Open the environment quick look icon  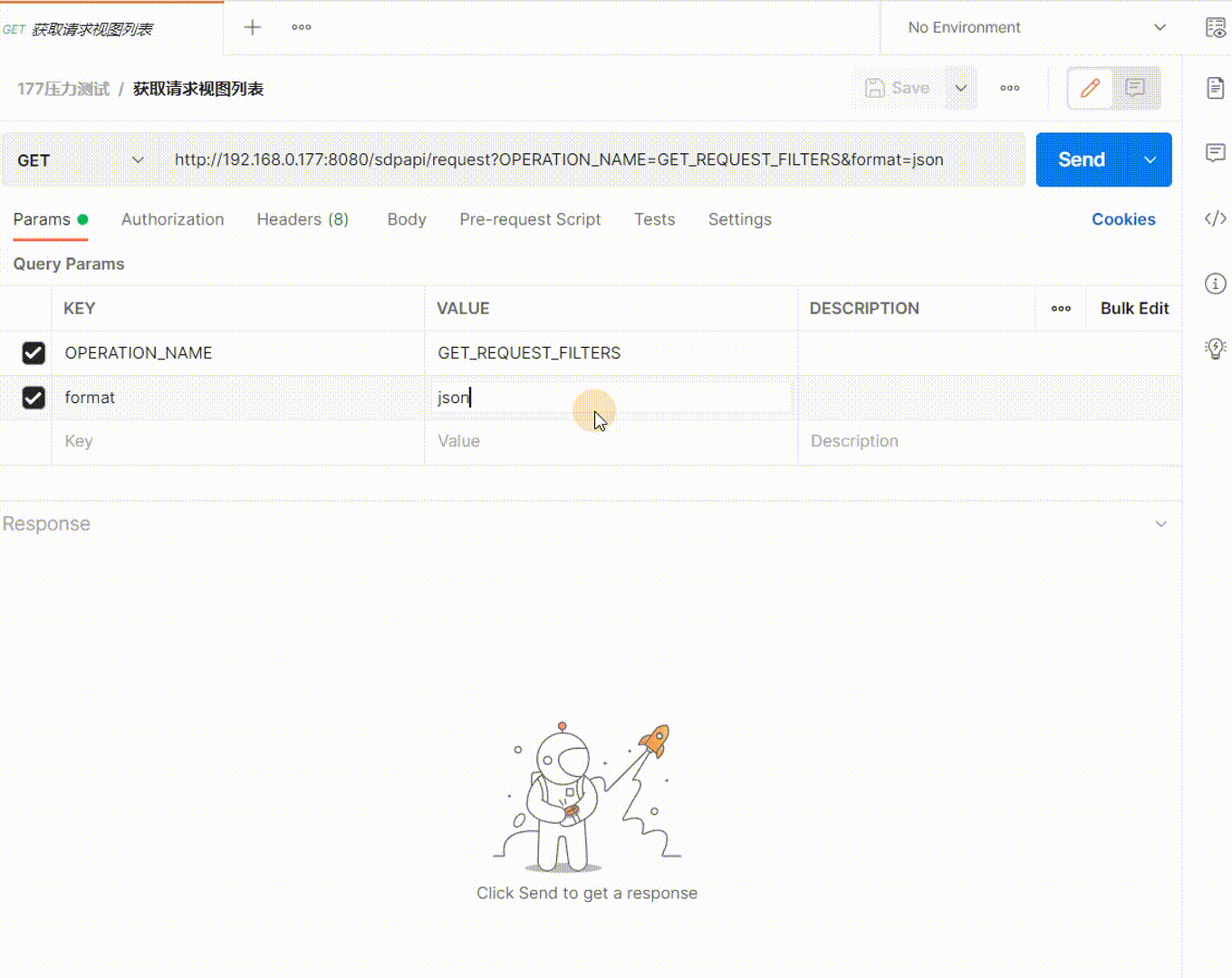[1216, 28]
